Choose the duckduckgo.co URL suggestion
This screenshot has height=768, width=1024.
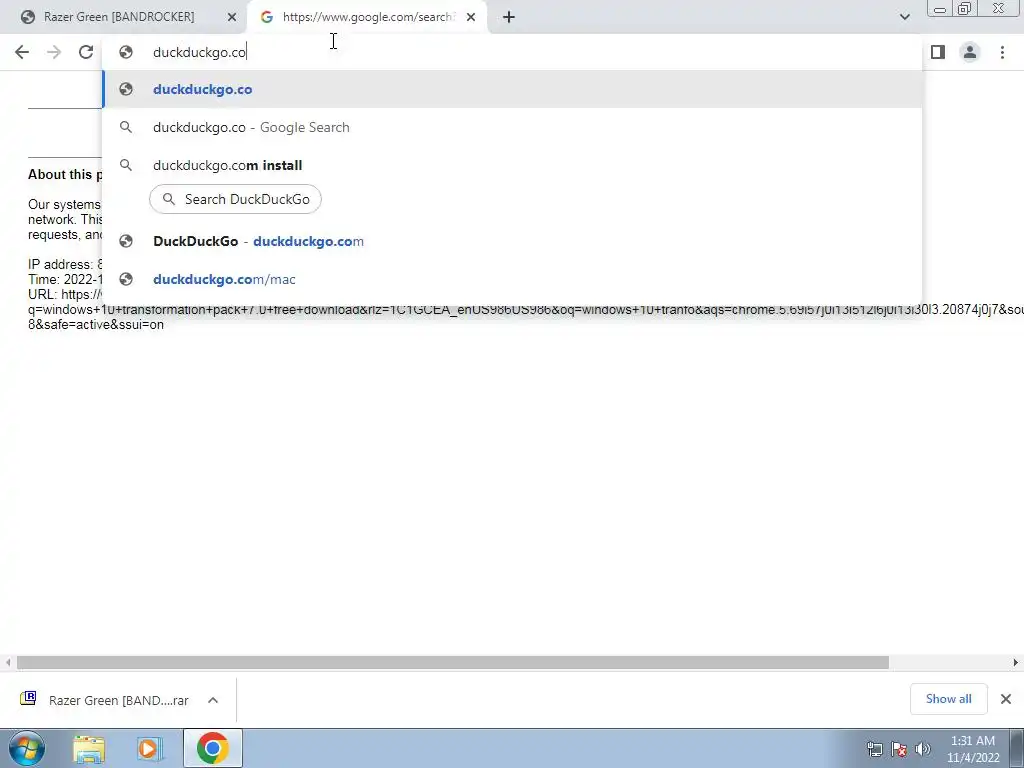(512, 89)
